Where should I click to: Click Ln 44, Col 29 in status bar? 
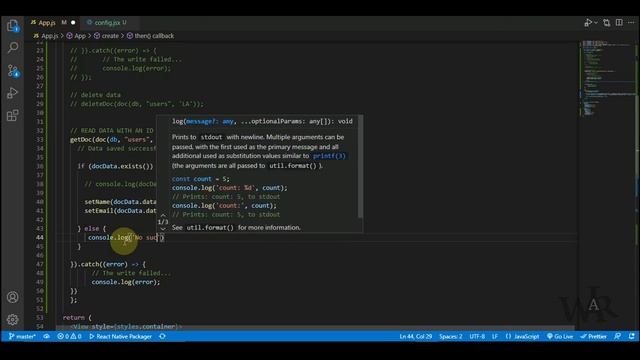416,336
